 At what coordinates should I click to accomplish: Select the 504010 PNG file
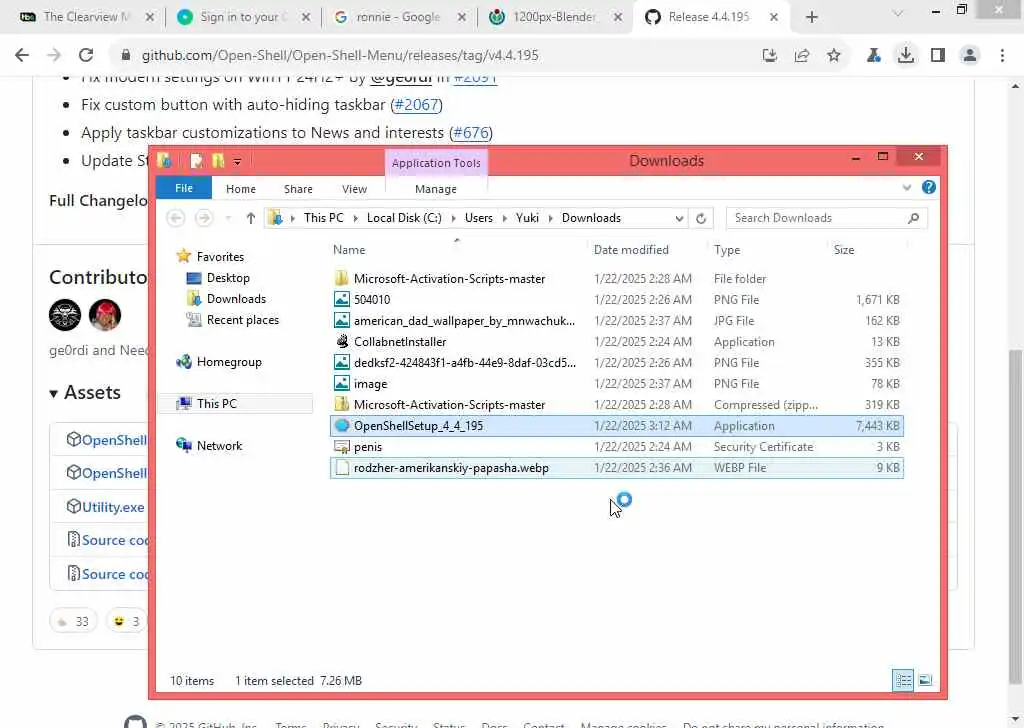pos(616,300)
